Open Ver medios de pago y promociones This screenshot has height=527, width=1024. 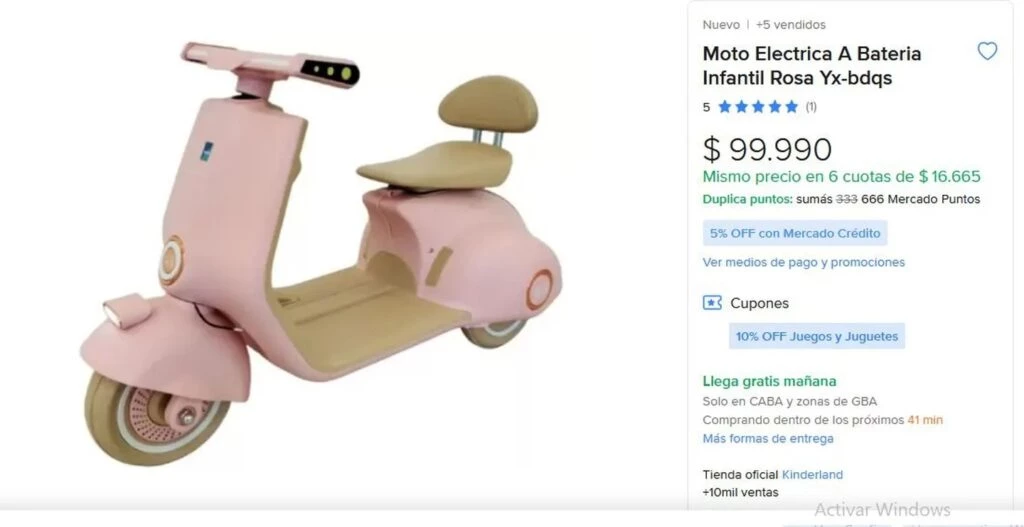click(803, 262)
